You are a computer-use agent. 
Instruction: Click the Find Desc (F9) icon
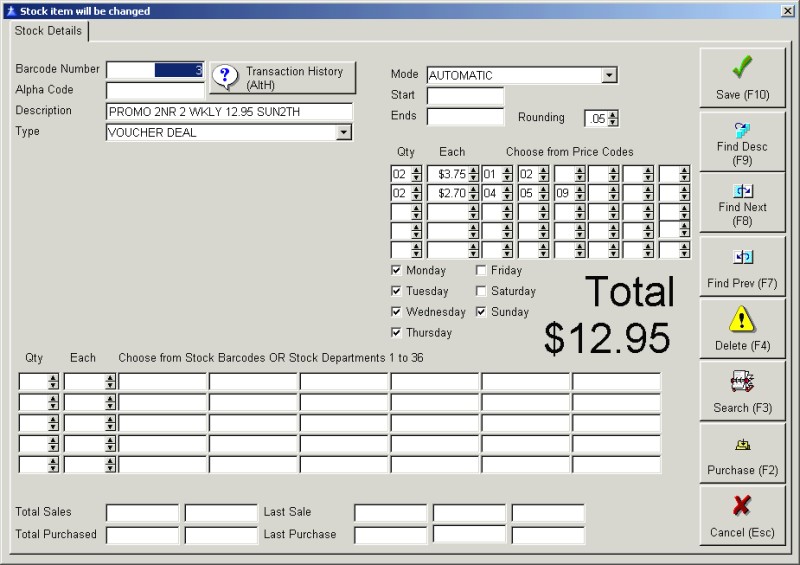(x=741, y=128)
